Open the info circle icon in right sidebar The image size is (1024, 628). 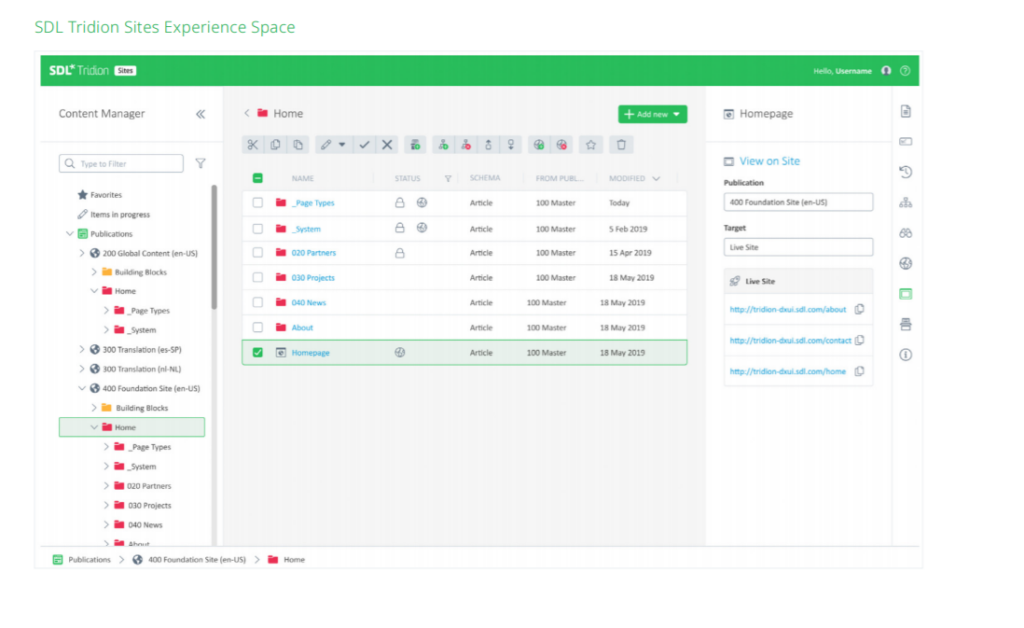coord(906,355)
